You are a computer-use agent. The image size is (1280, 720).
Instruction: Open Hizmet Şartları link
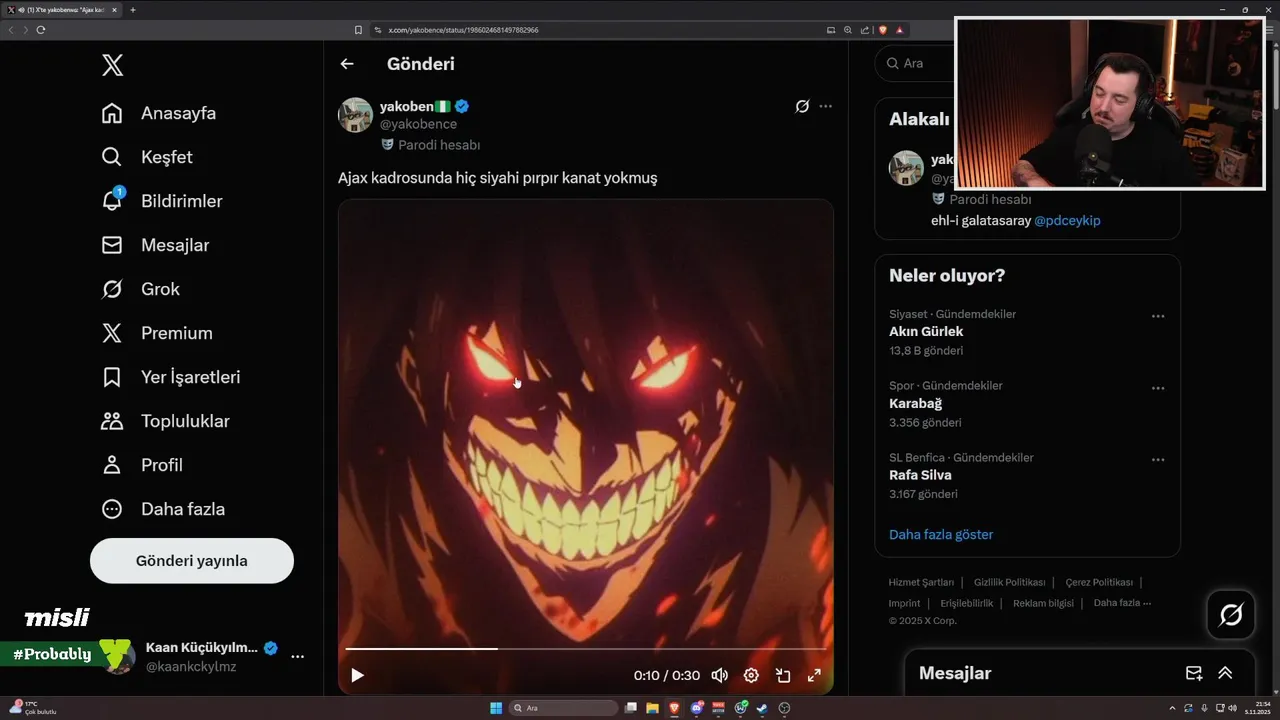tap(921, 582)
